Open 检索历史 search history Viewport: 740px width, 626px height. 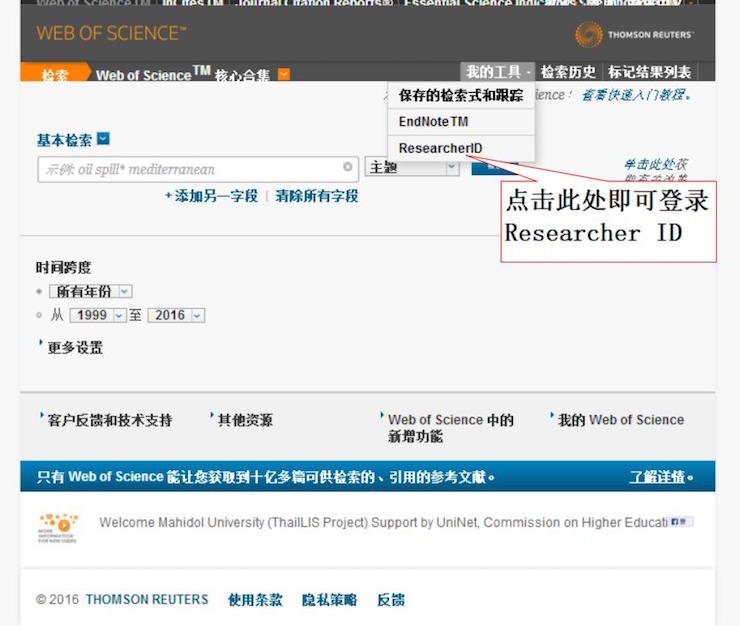(568, 72)
